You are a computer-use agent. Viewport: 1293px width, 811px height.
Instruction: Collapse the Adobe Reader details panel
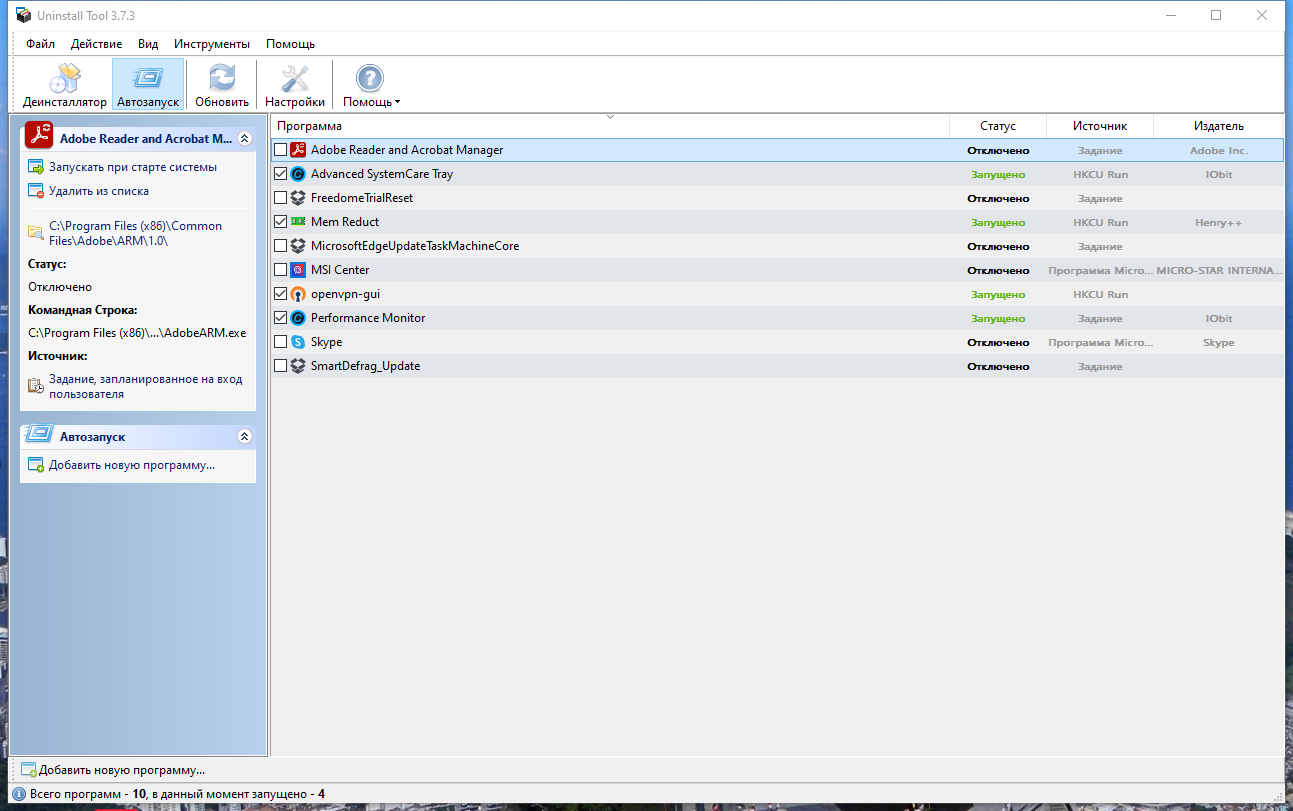(244, 139)
